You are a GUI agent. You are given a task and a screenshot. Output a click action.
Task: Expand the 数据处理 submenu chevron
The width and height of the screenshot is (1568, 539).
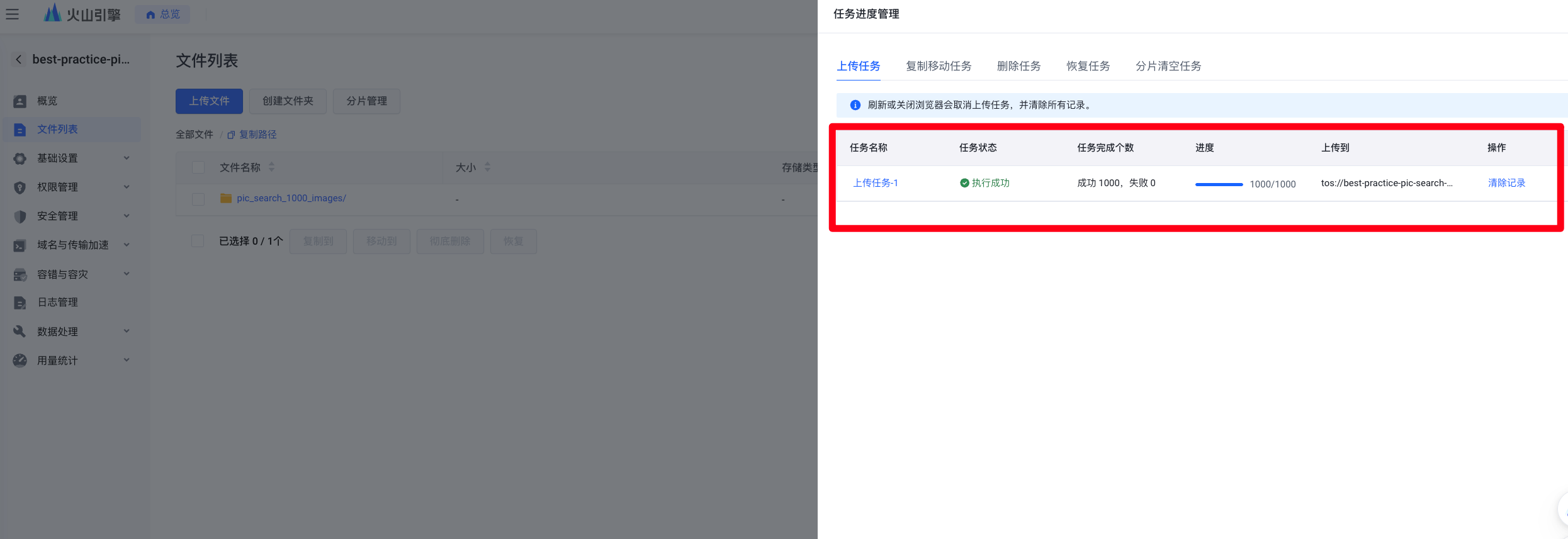click(127, 331)
